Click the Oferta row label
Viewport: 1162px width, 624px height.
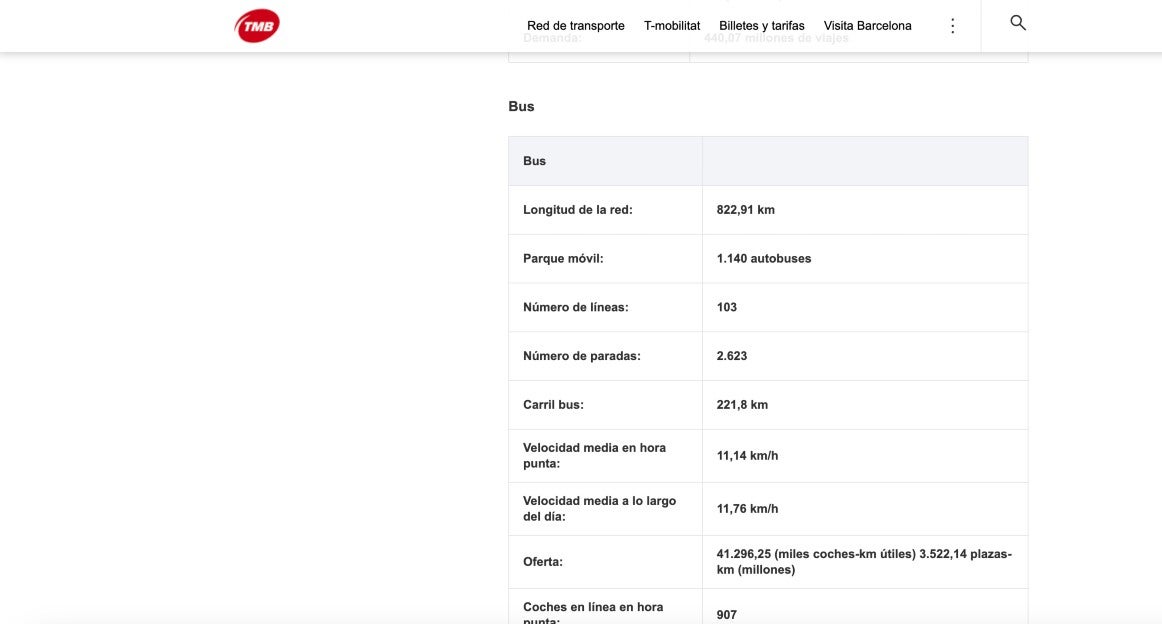click(542, 562)
